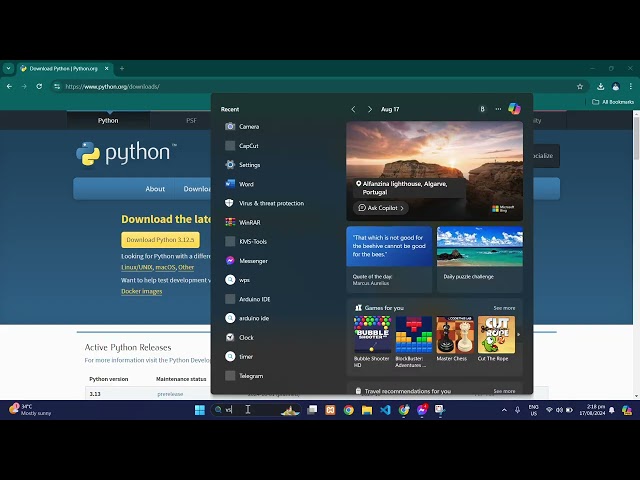This screenshot has height=480, width=640.
Task: Click Download Python 3.12.5 button
Action: pyautogui.click(x=160, y=240)
